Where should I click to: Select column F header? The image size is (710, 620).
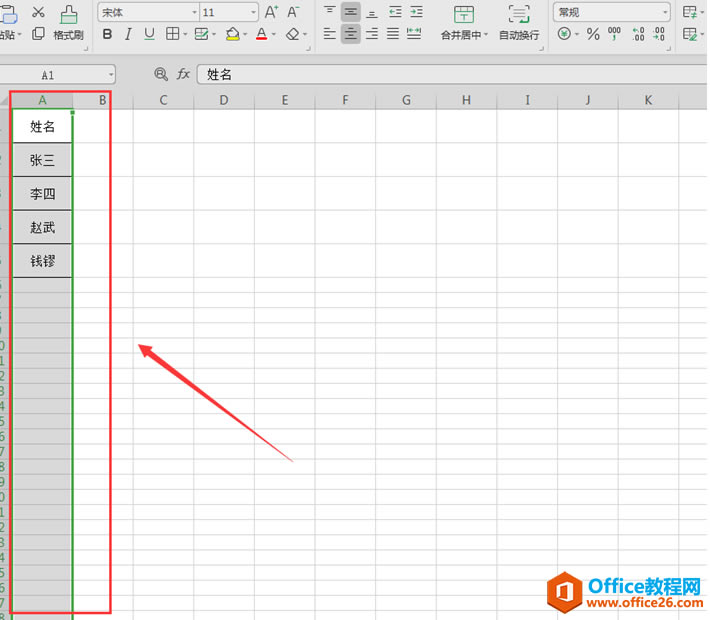click(345, 100)
